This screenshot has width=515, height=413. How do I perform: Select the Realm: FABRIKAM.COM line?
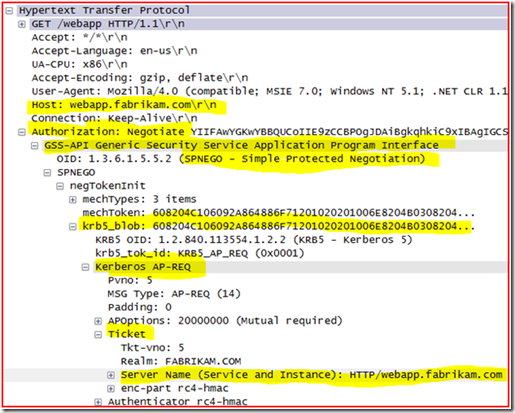pos(181,361)
